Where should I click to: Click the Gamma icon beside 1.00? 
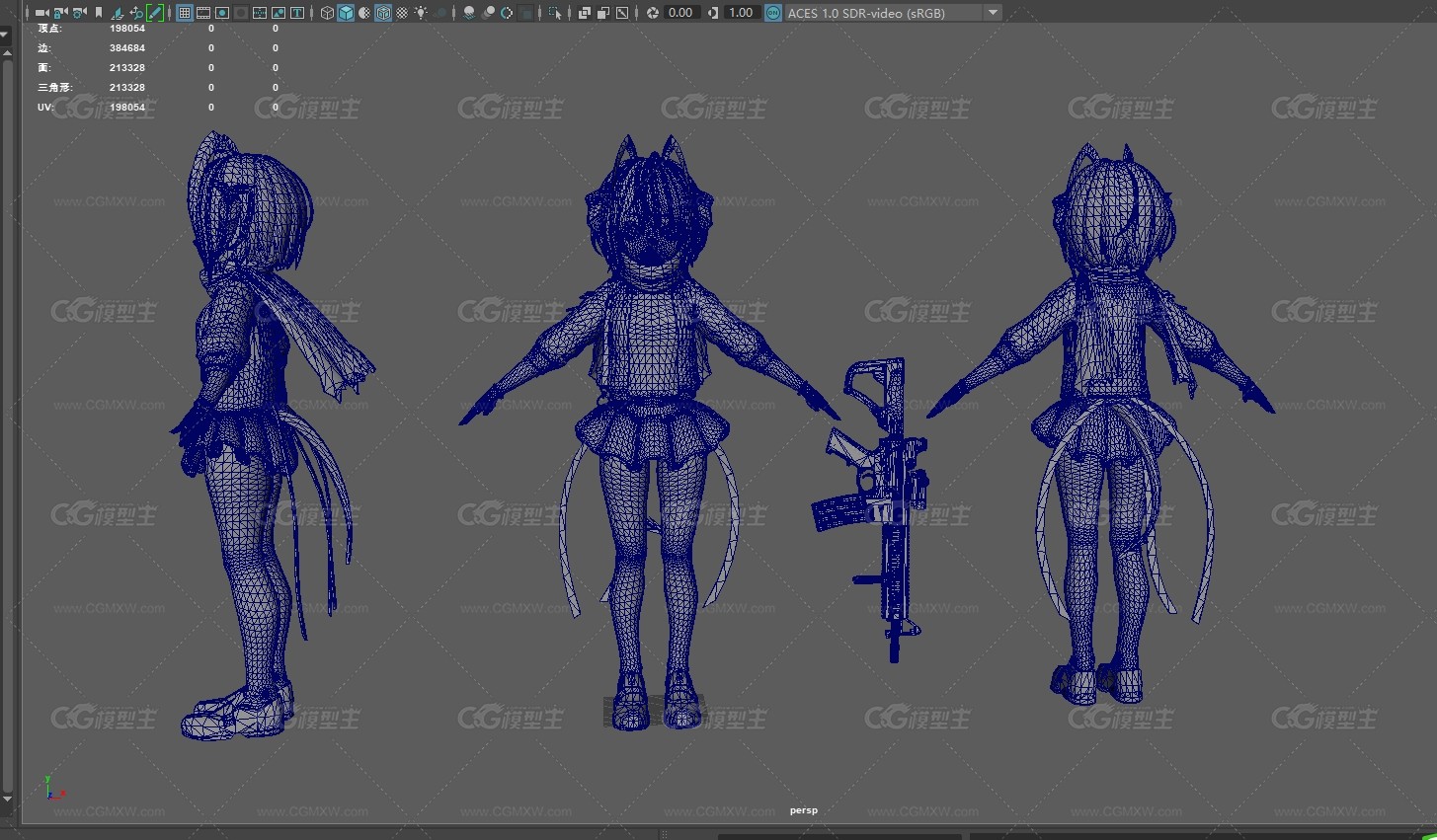point(713,13)
